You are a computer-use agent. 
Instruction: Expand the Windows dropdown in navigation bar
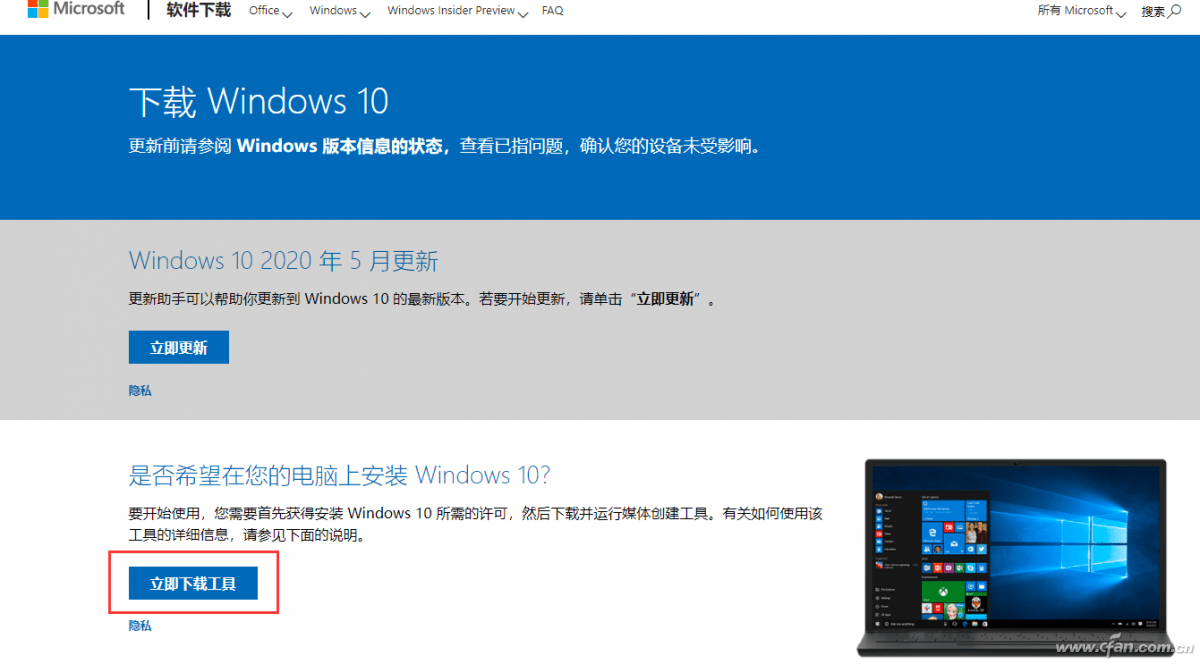pyautogui.click(x=339, y=11)
